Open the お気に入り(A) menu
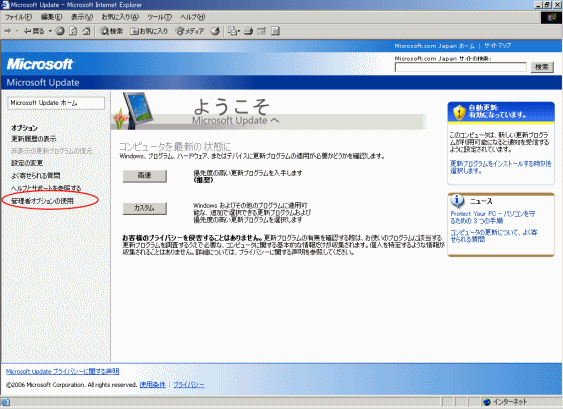Viewport: 563px width, 409px height. point(120,17)
